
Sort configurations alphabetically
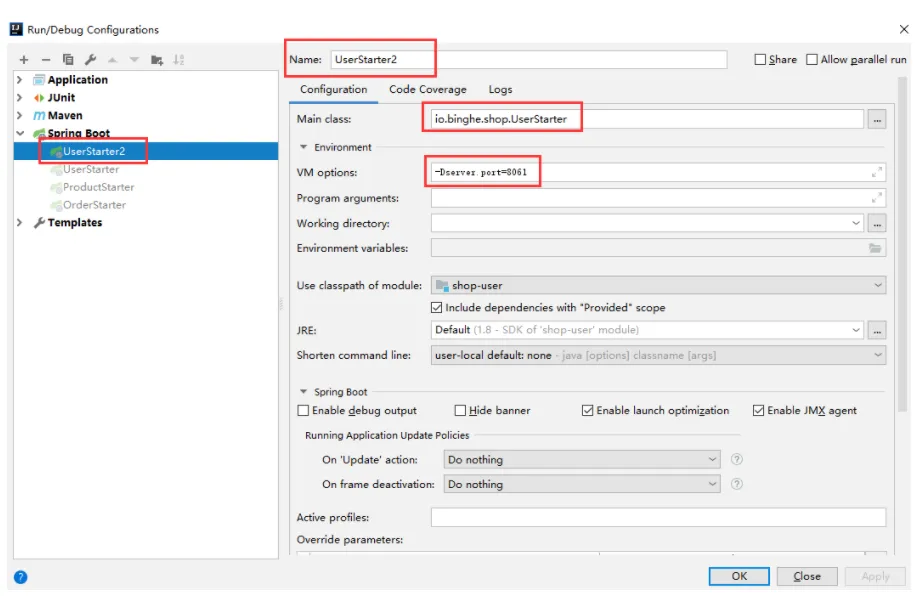point(179,60)
